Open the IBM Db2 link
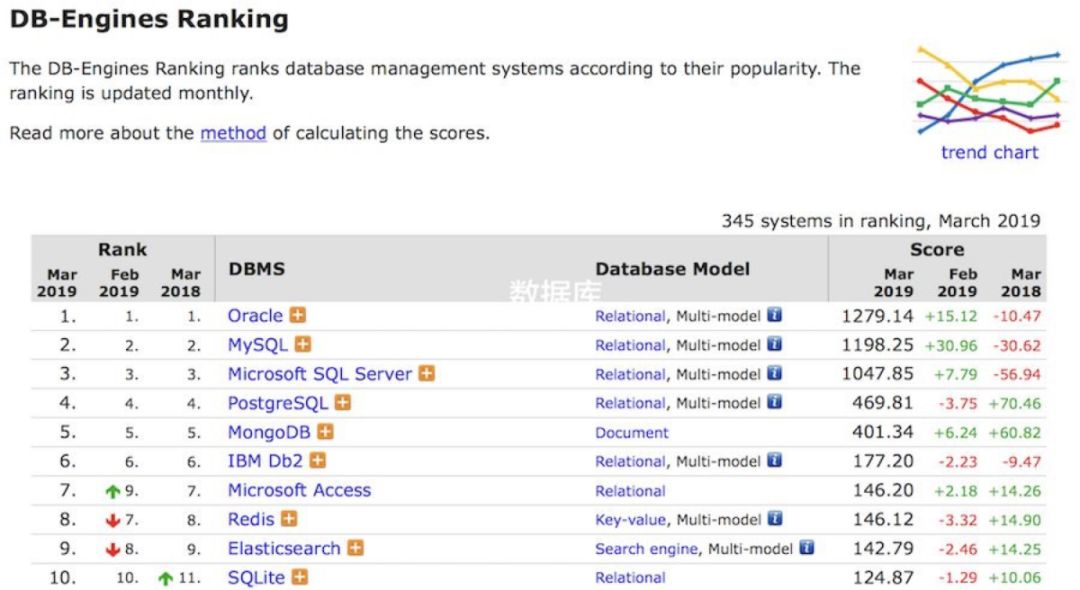The width and height of the screenshot is (1080, 590). (265, 461)
